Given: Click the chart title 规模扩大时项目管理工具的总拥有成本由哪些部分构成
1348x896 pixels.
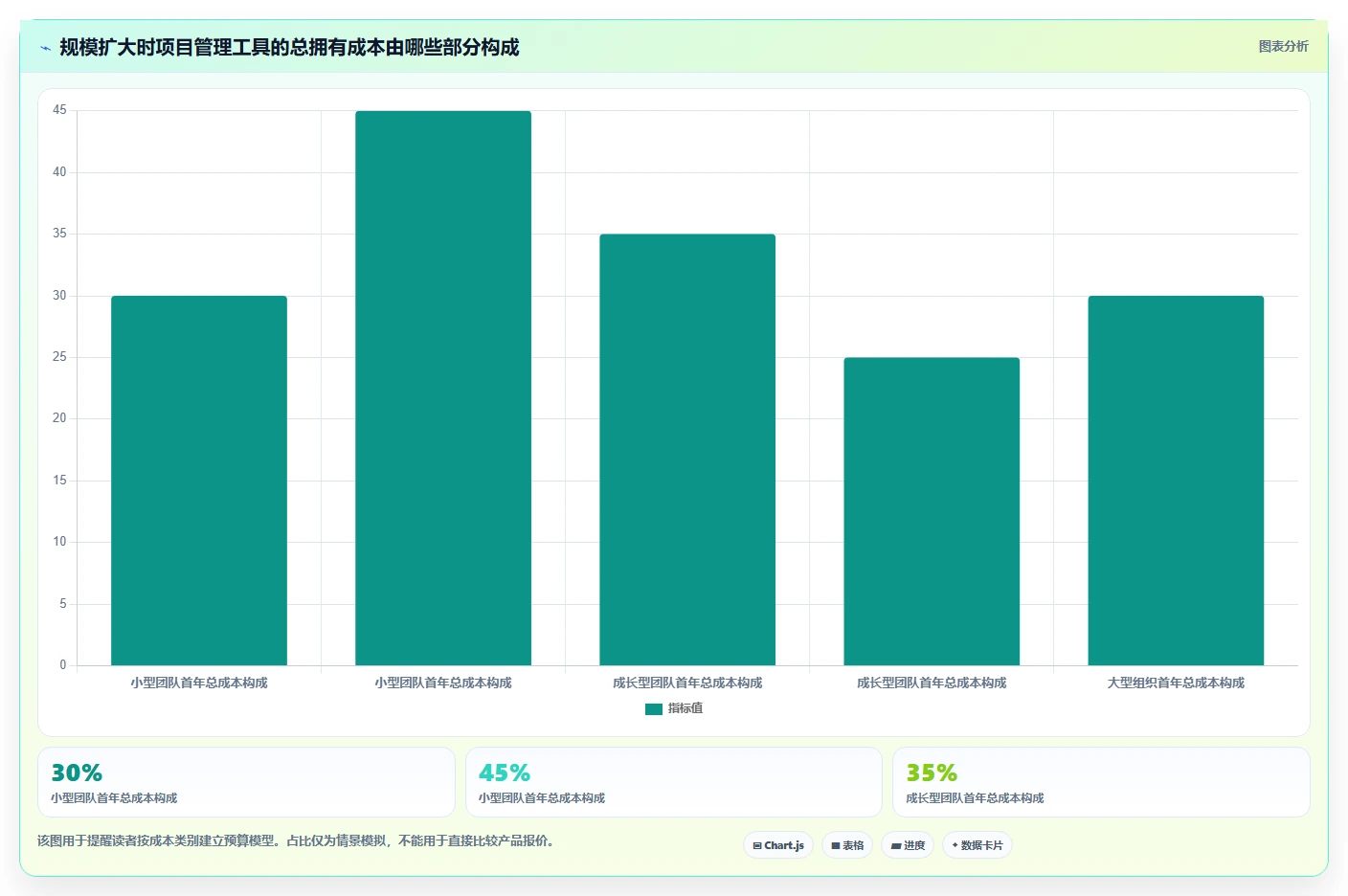Looking at the screenshot, I should (x=289, y=47).
